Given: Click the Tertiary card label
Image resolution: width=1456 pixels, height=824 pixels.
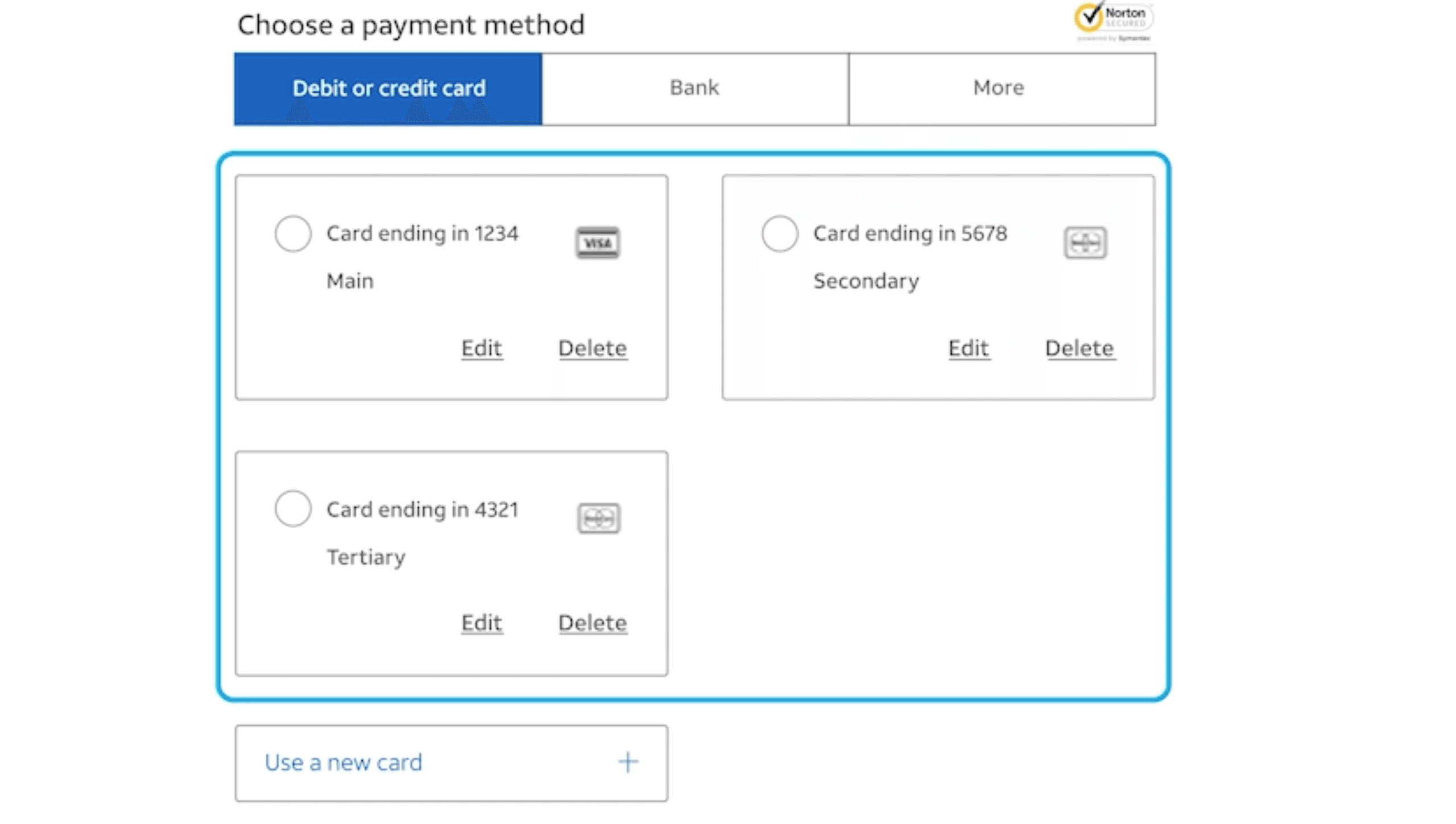Looking at the screenshot, I should pyautogui.click(x=366, y=557).
